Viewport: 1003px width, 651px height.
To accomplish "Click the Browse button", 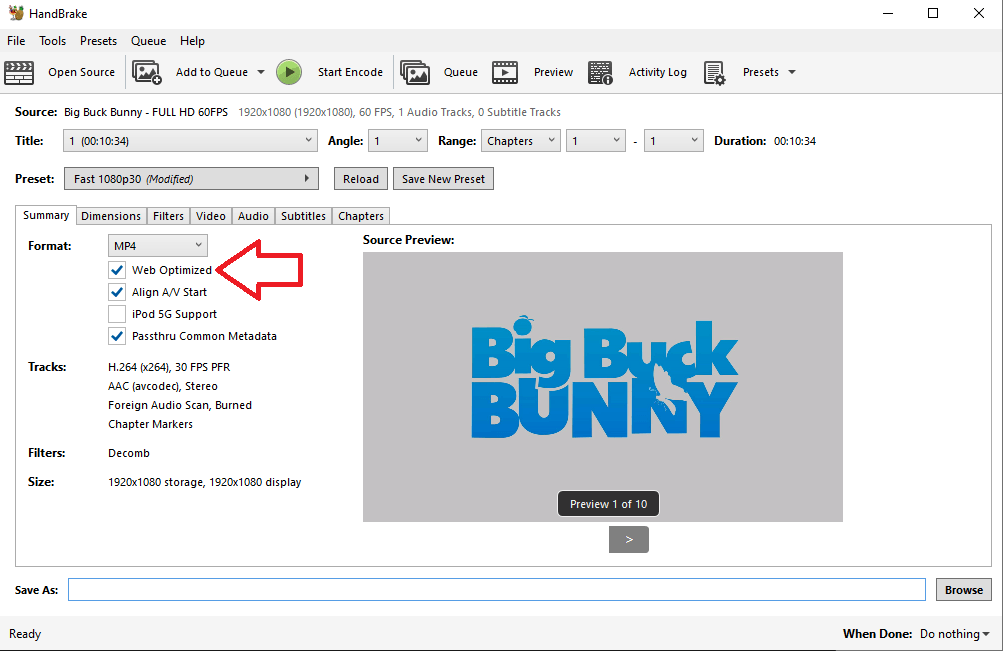I will coord(964,590).
